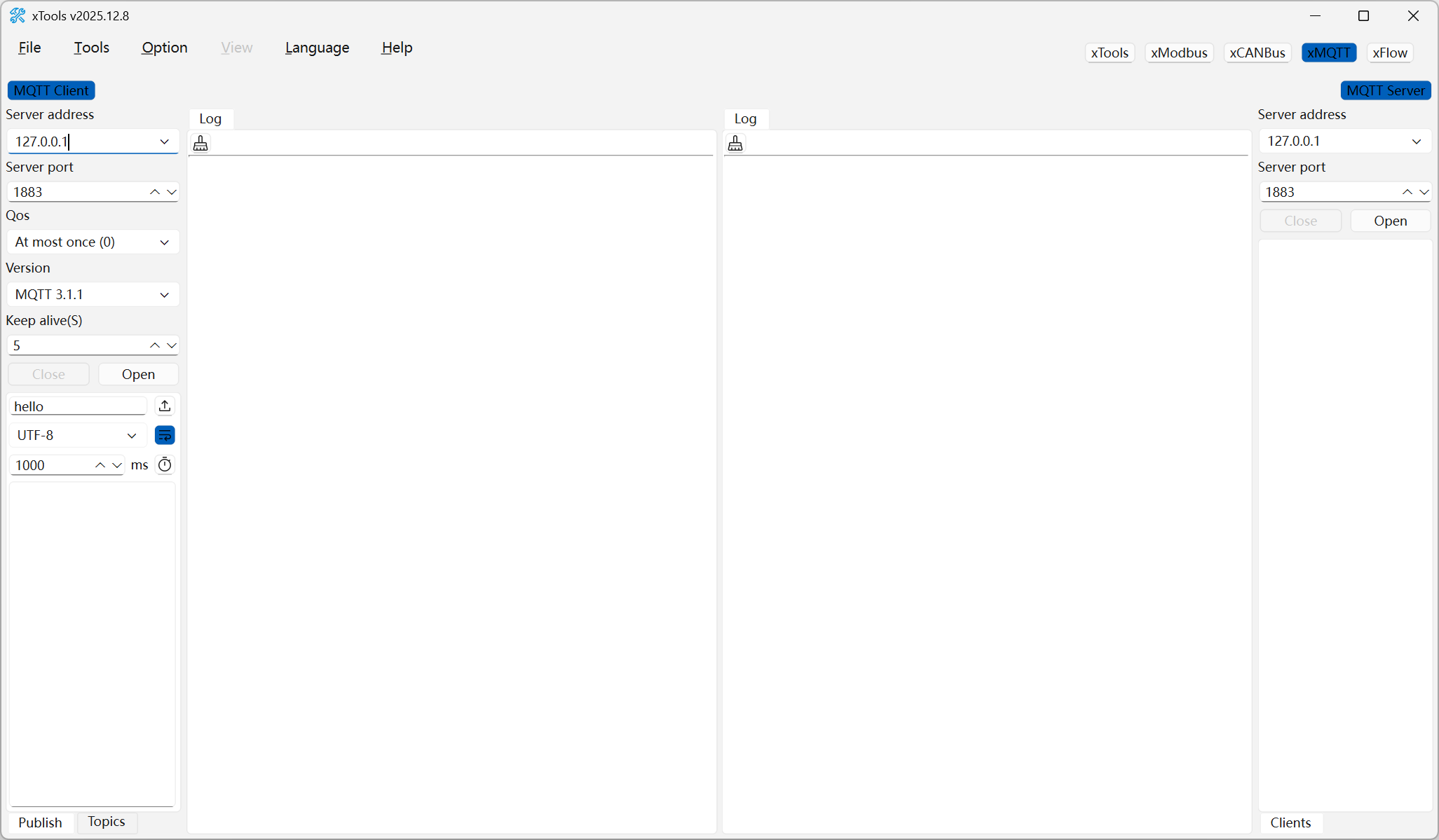Expand the client Server address dropdown

click(x=165, y=142)
